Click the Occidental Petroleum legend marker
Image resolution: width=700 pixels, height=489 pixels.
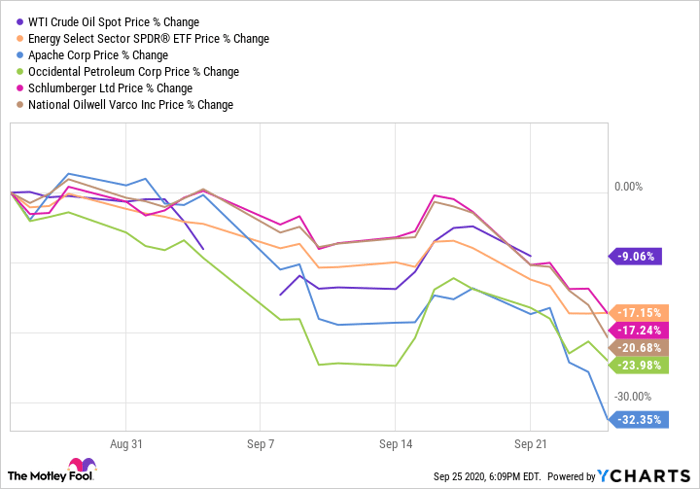click(19, 72)
